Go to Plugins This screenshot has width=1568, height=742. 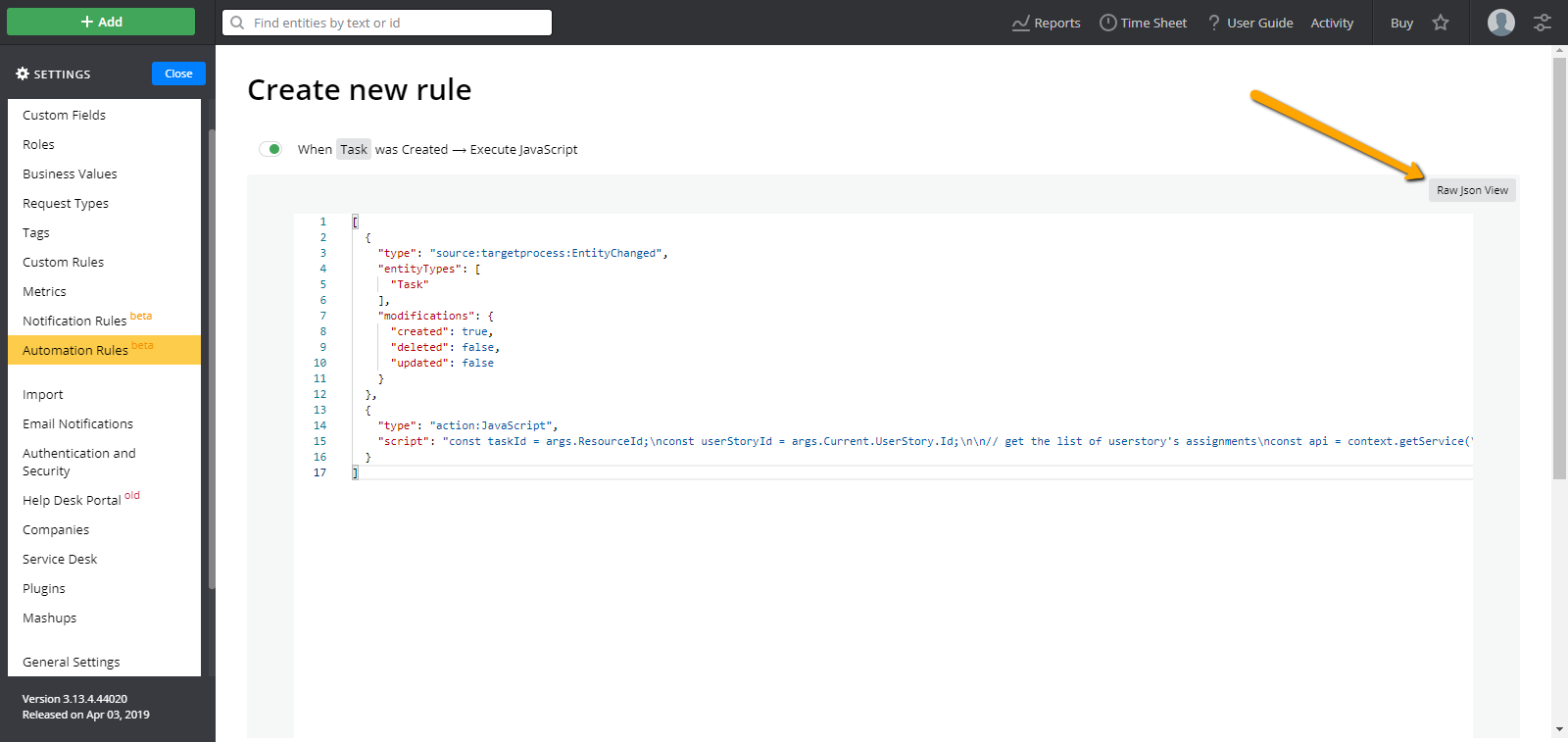point(104,588)
